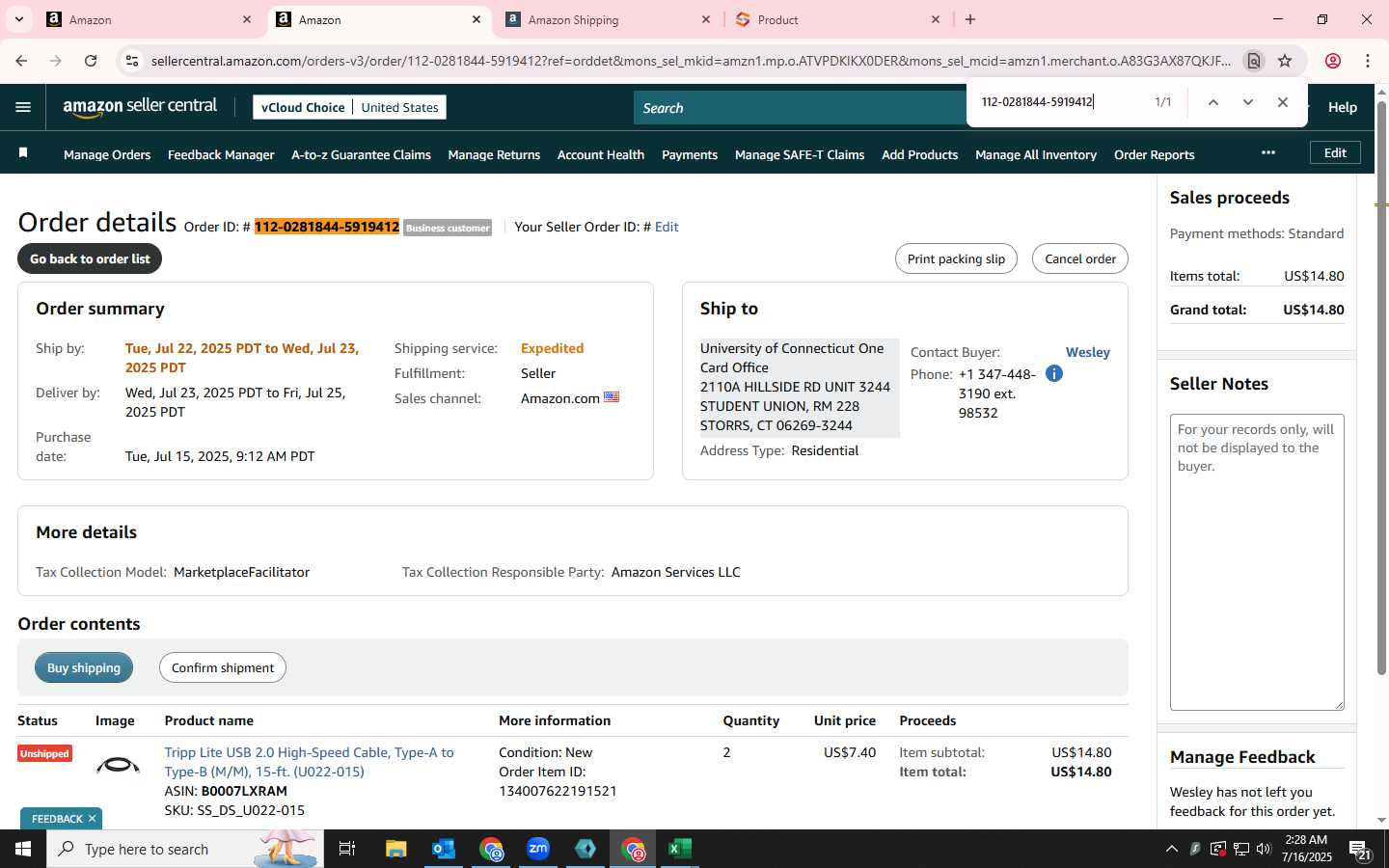1389x868 pixels.
Task: Reload the current page
Action: pos(91,61)
